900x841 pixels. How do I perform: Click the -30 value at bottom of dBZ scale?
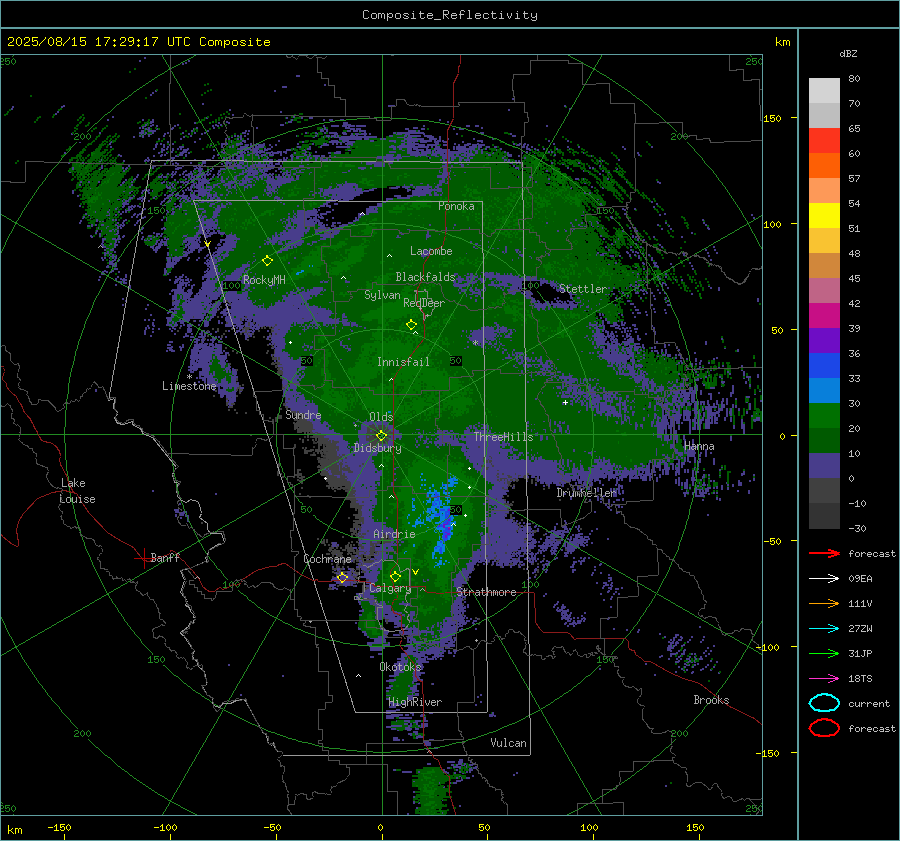857,528
